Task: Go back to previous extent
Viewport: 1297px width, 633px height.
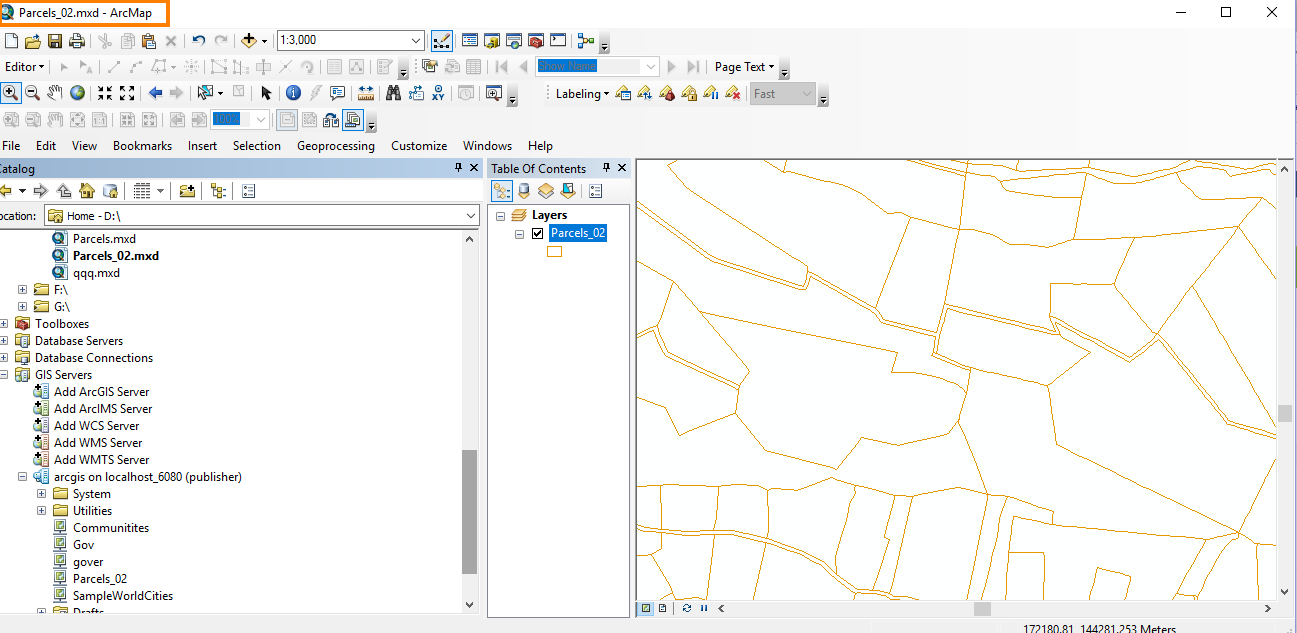Action: point(155,93)
